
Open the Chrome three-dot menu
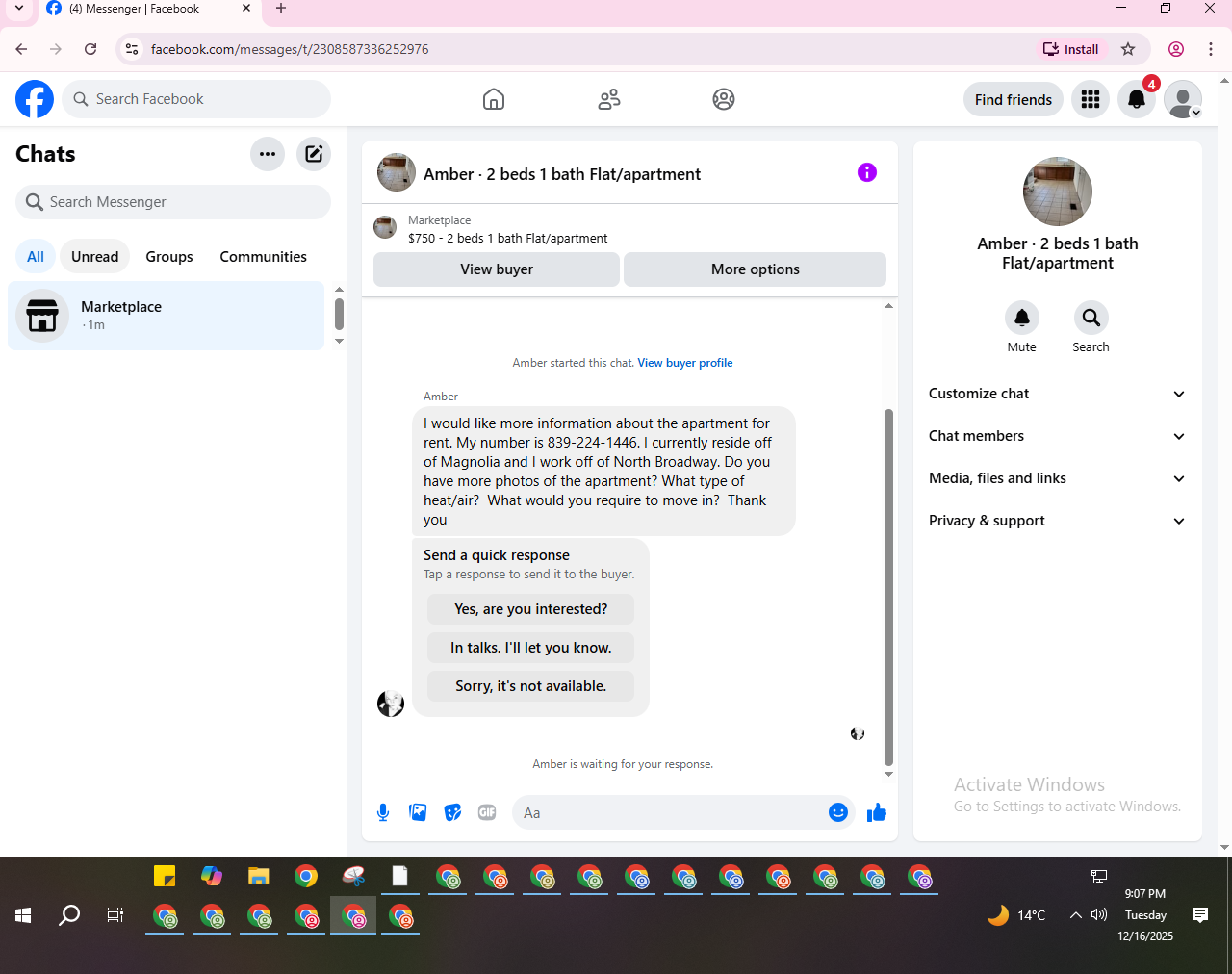click(1211, 49)
